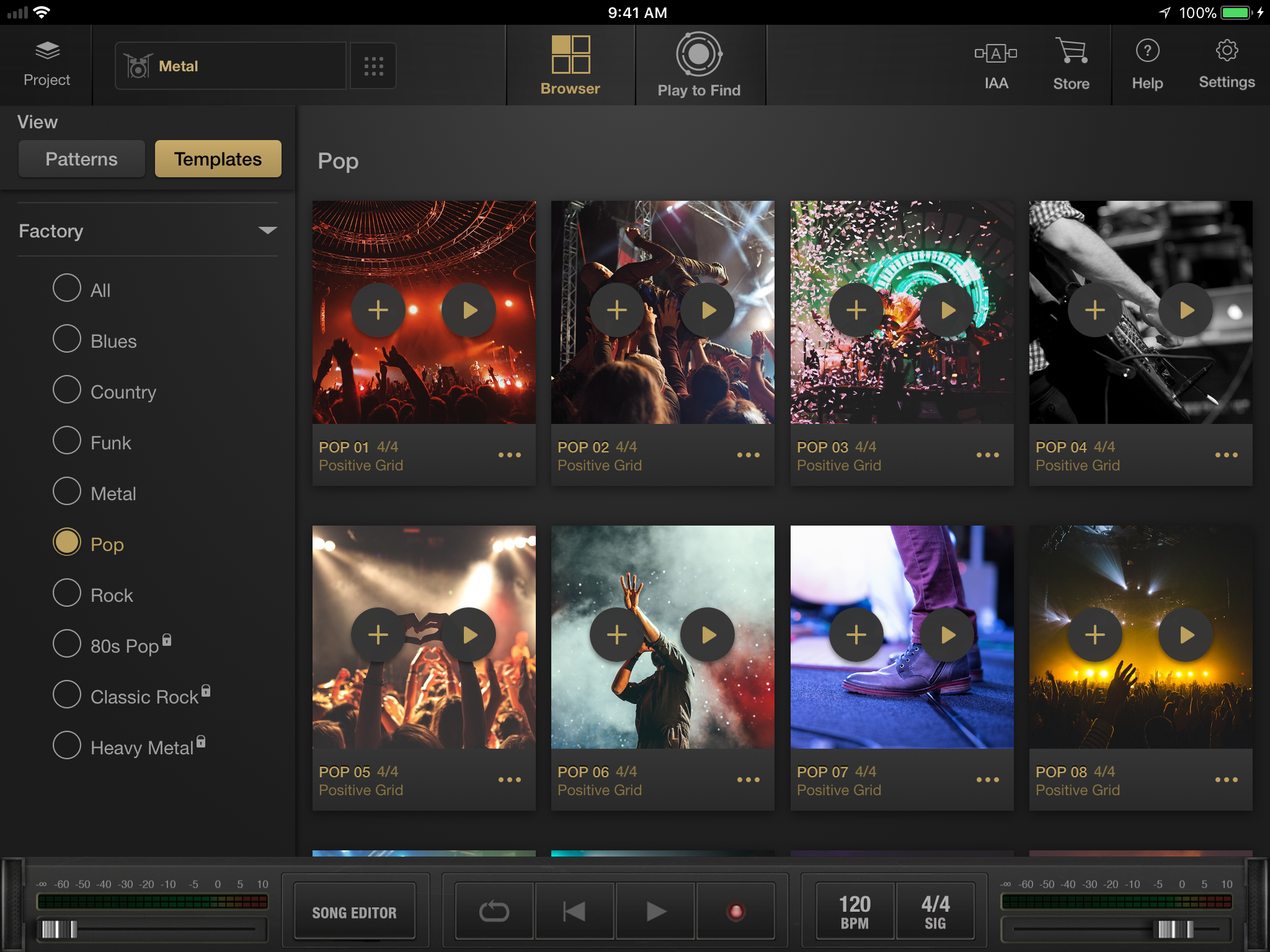Toggle the loop button in transport
The height and width of the screenshot is (952, 1270).
point(494,911)
